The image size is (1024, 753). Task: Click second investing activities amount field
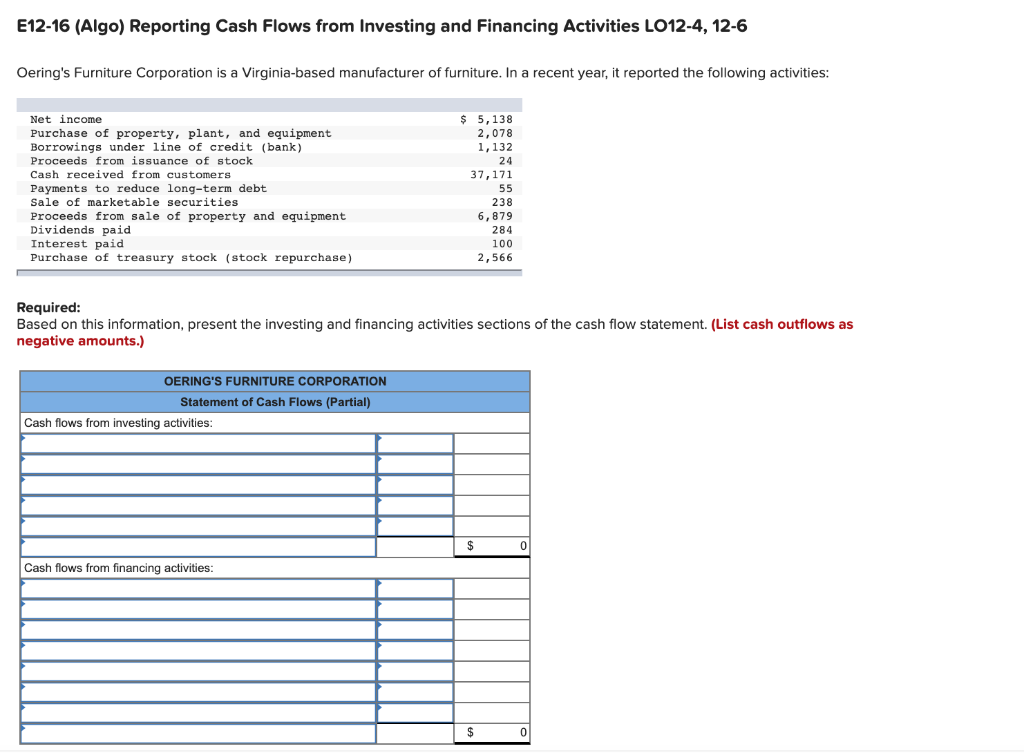[415, 464]
